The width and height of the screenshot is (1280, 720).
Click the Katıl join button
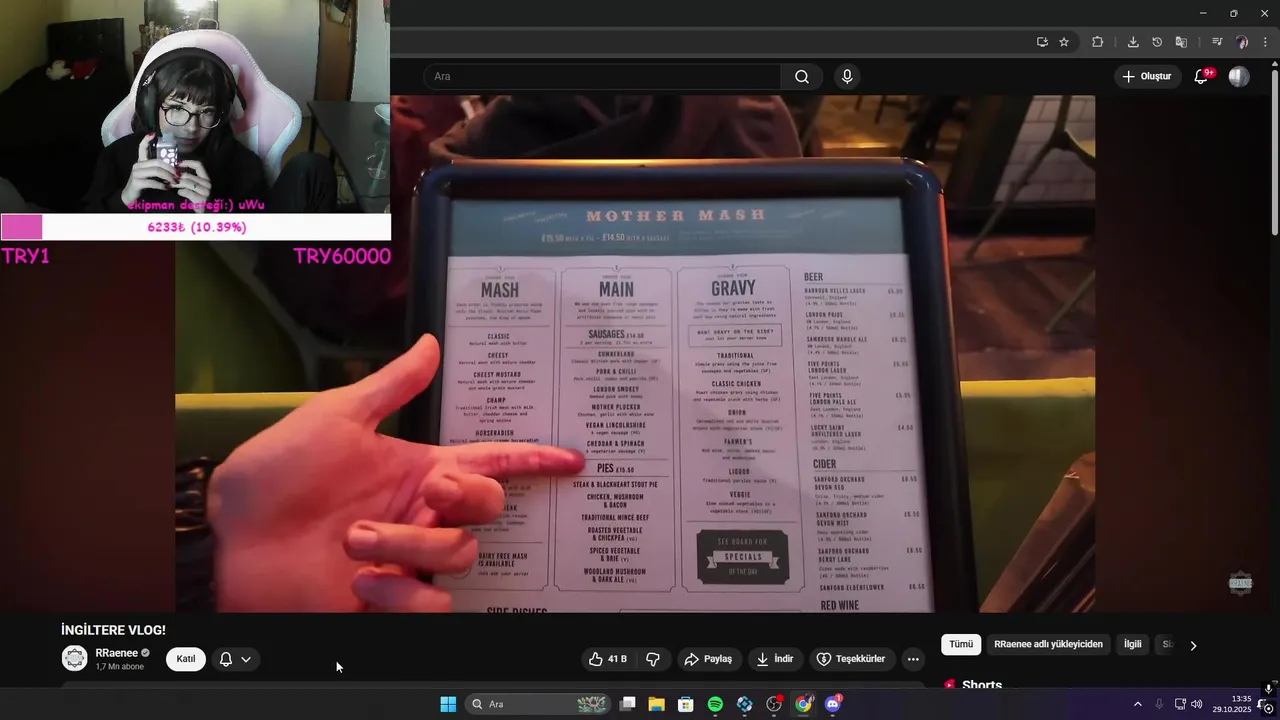coord(186,659)
